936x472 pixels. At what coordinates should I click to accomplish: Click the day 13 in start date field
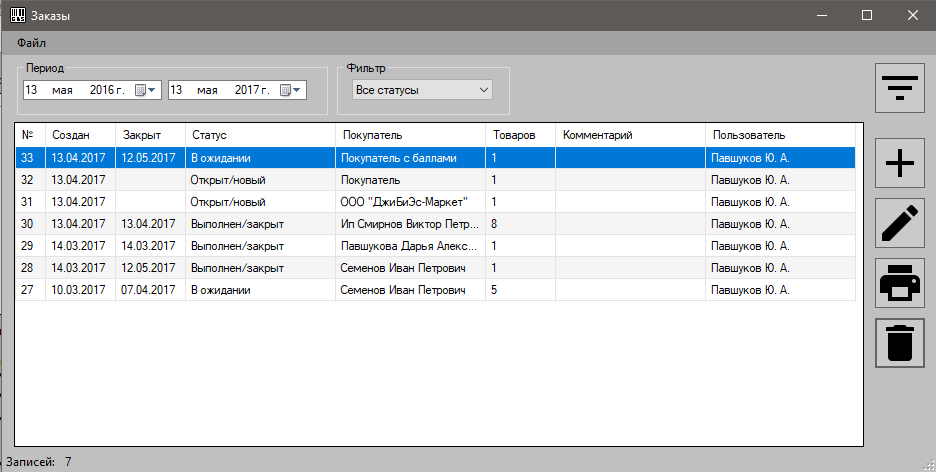tap(32, 90)
